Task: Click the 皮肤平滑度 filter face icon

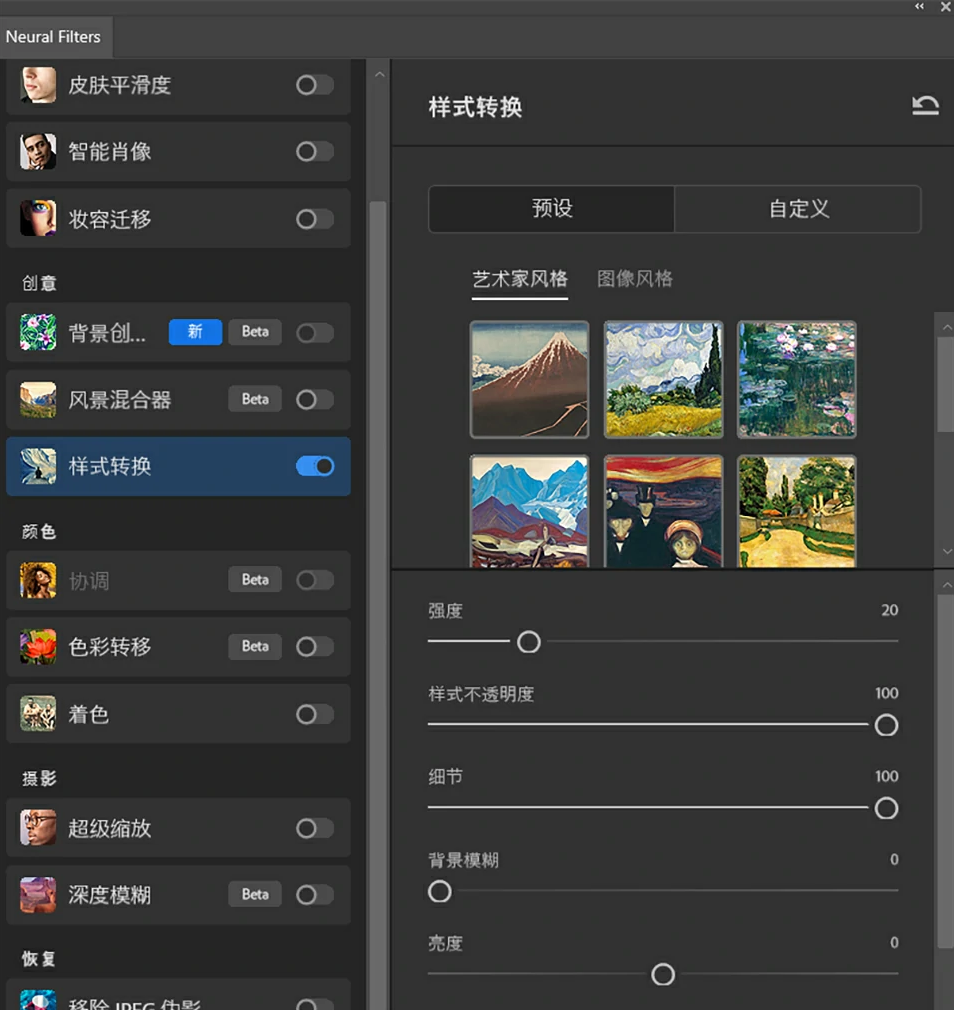Action: [x=38, y=84]
